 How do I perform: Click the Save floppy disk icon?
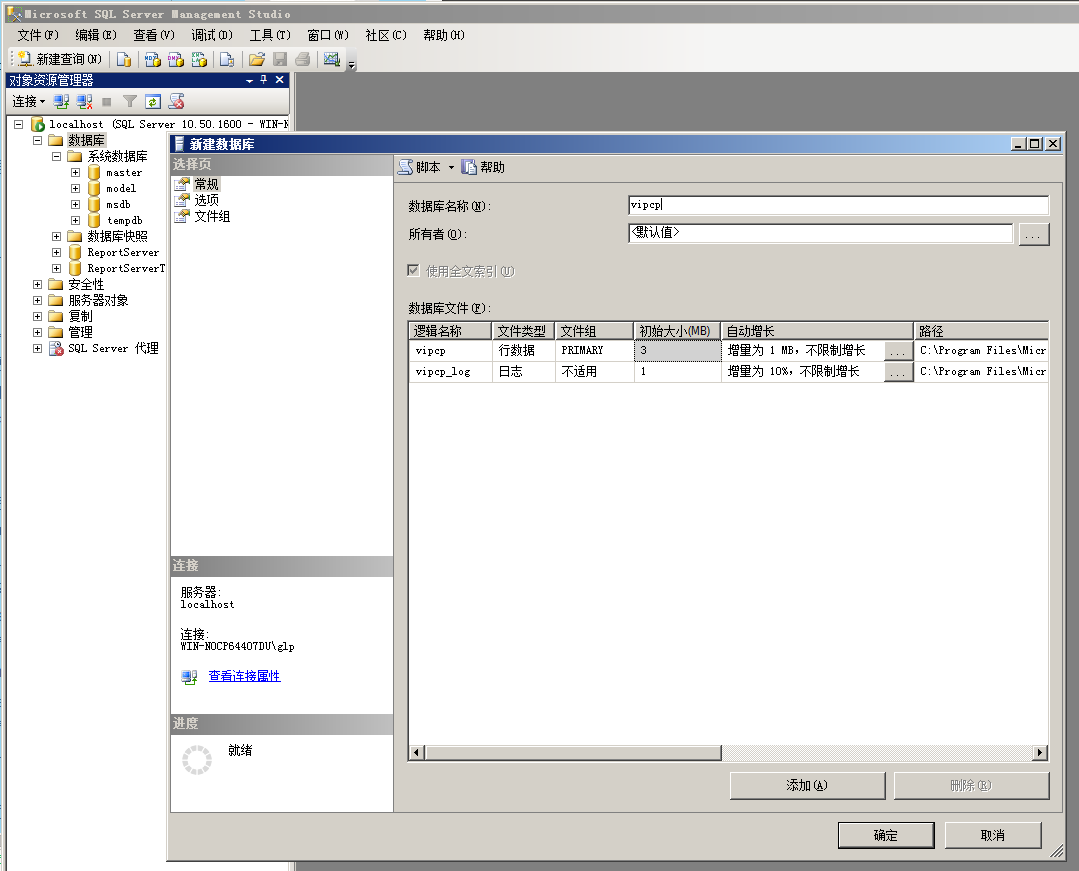click(x=280, y=59)
